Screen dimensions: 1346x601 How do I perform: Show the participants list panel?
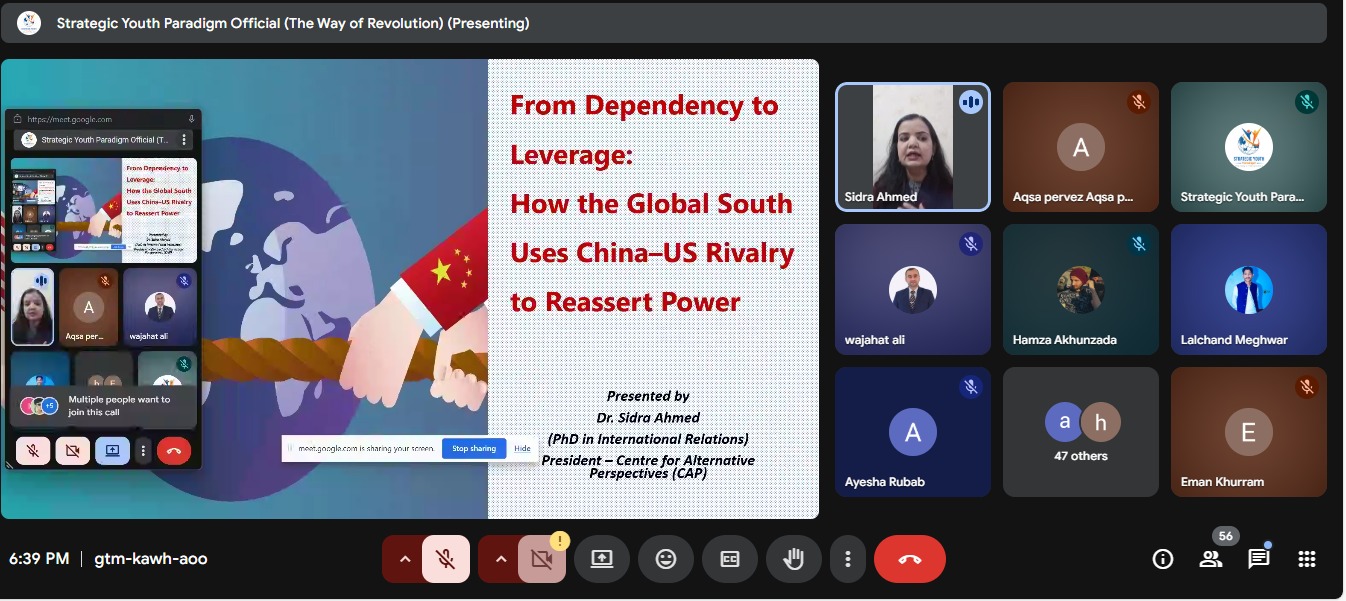point(1211,559)
